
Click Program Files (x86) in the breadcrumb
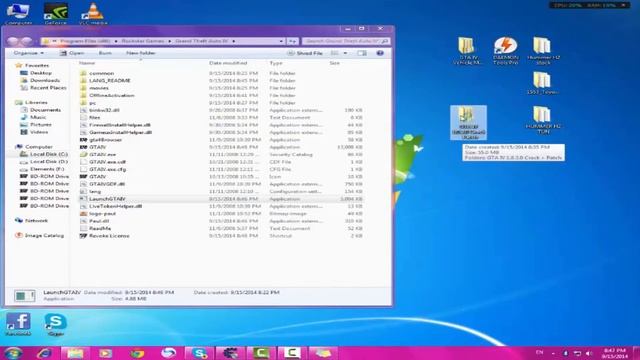(84, 41)
